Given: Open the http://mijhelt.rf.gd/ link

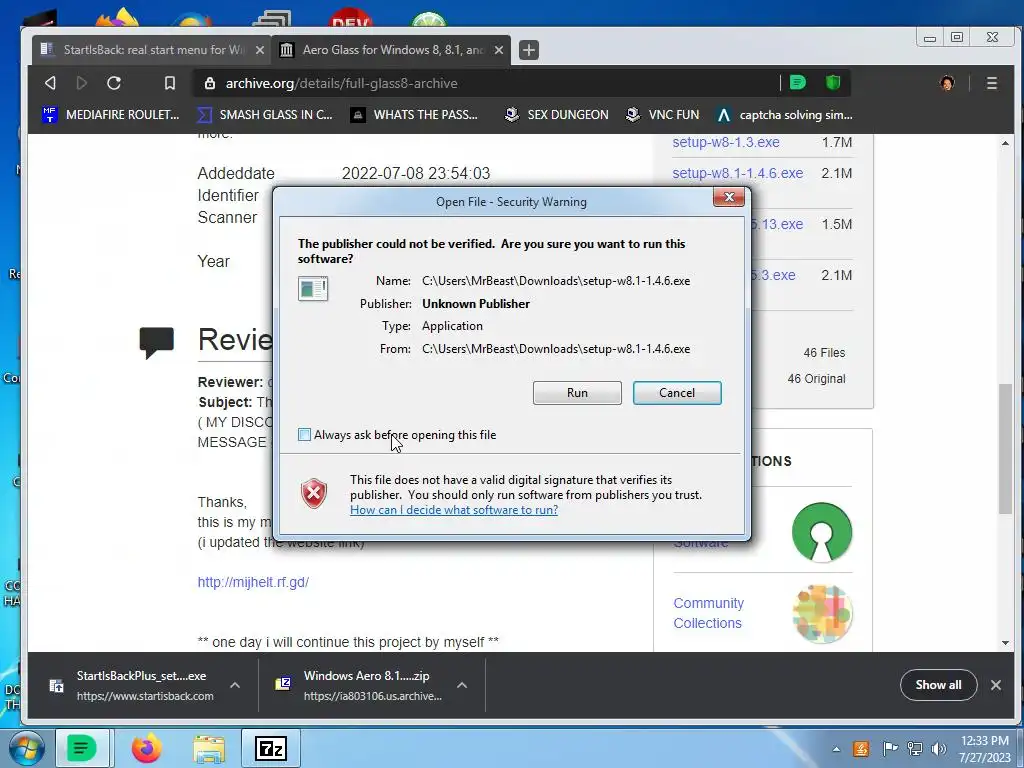Looking at the screenshot, I should [253, 582].
